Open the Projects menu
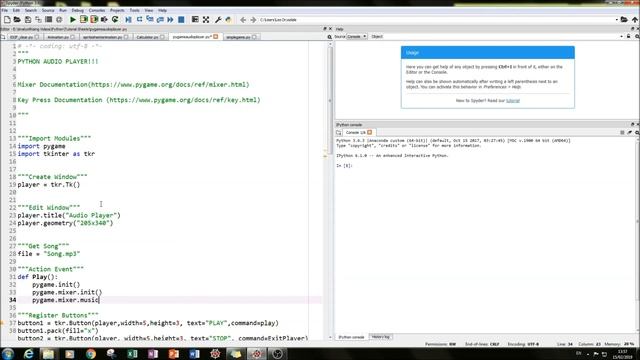 pos(117,10)
